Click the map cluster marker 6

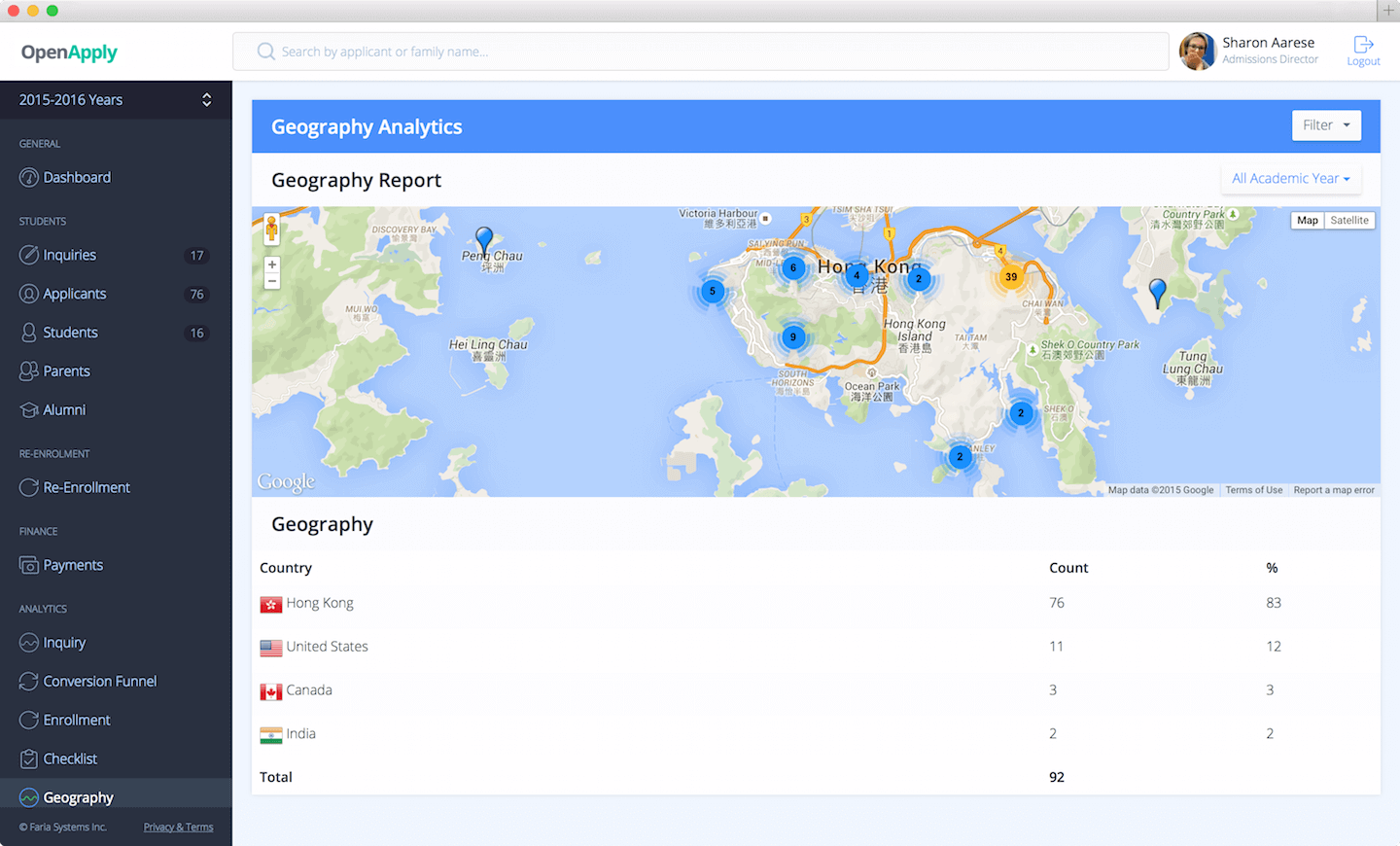pos(793,267)
